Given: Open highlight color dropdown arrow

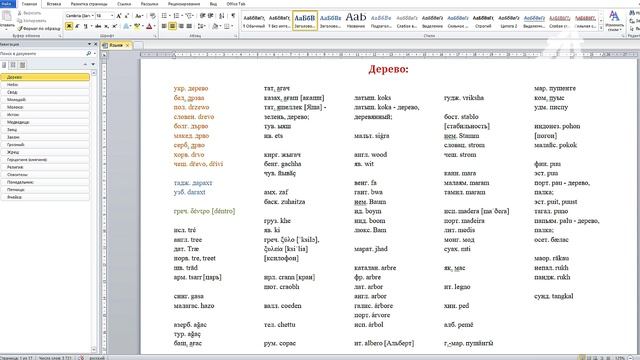Looking at the screenshot, I should [142, 26].
